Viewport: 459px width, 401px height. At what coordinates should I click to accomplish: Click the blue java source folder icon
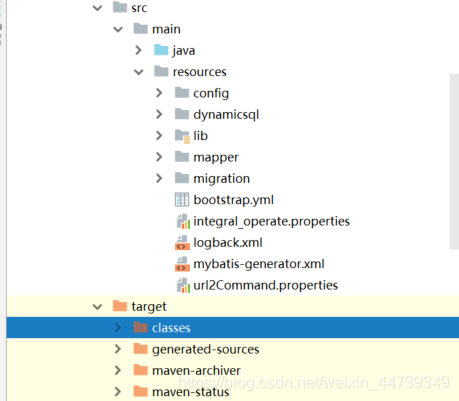(x=161, y=50)
